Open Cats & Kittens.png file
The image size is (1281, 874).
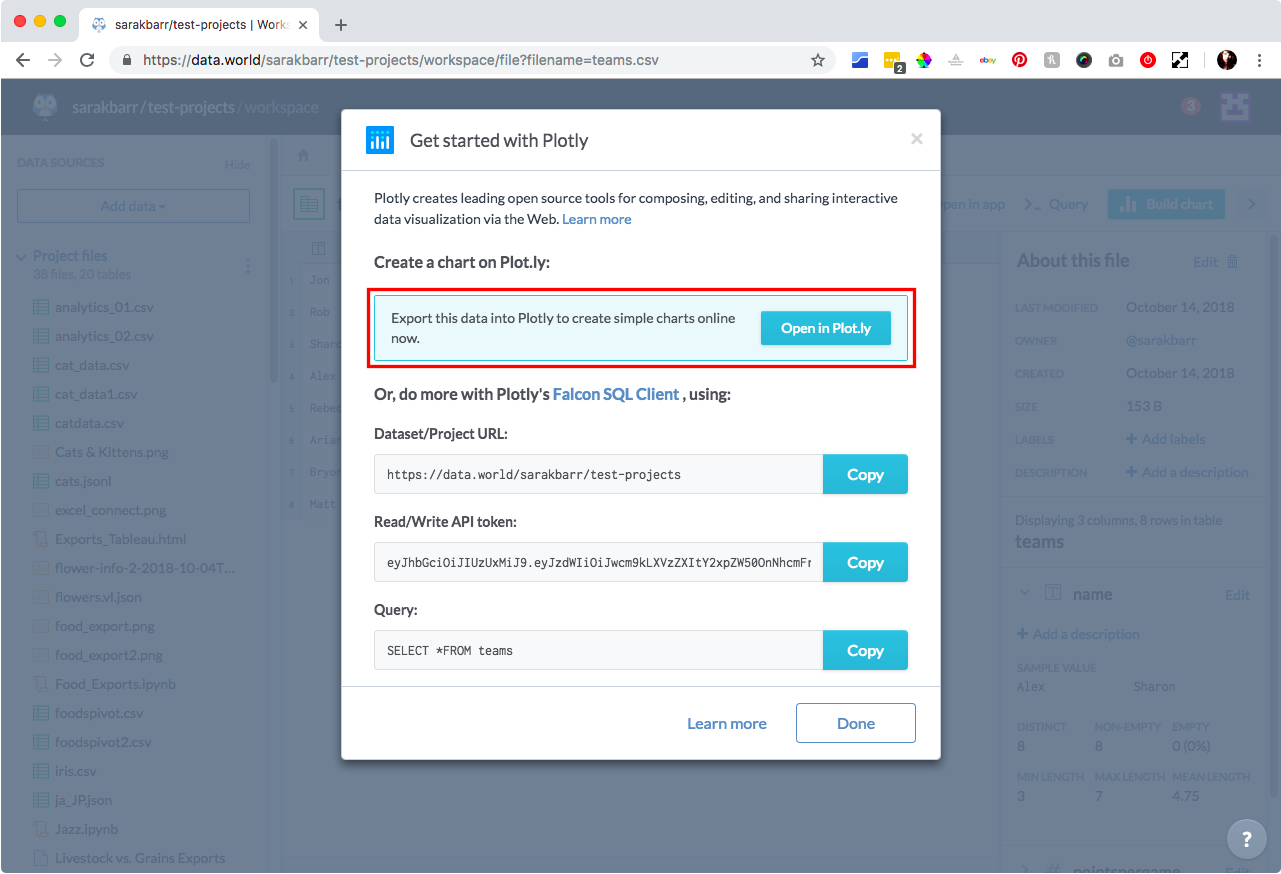(x=112, y=452)
